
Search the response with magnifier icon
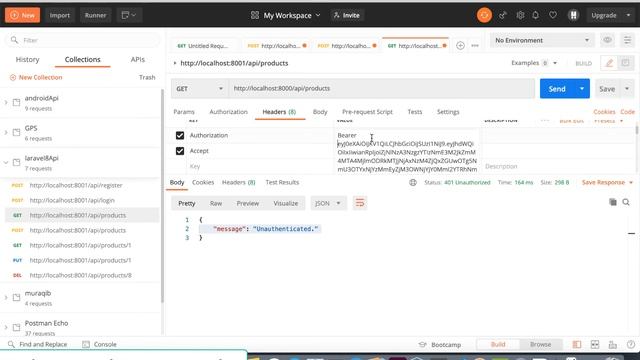[x=626, y=202]
